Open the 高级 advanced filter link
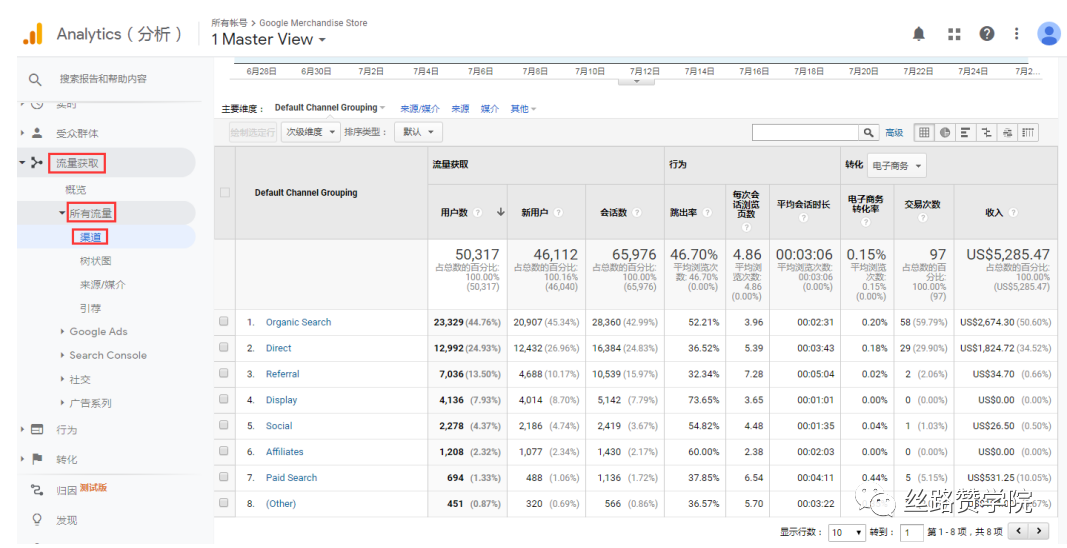Screen dimensions: 1067x548 pos(894,133)
